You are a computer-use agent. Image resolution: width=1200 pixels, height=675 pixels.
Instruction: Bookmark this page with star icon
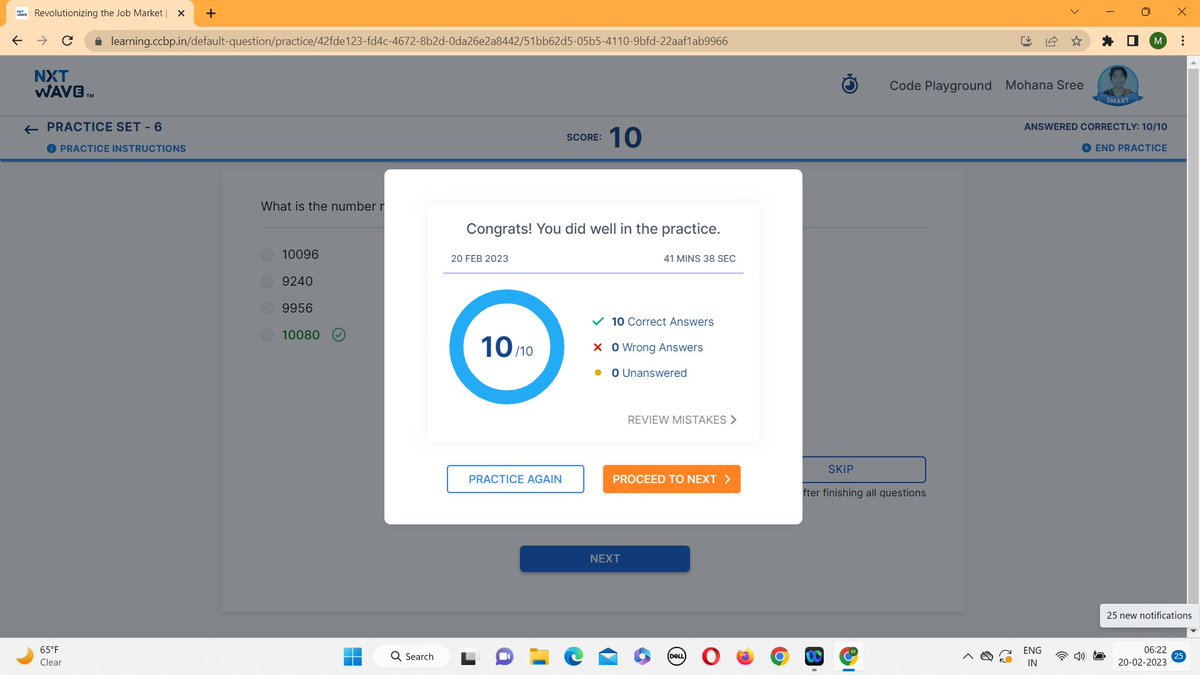point(1076,41)
